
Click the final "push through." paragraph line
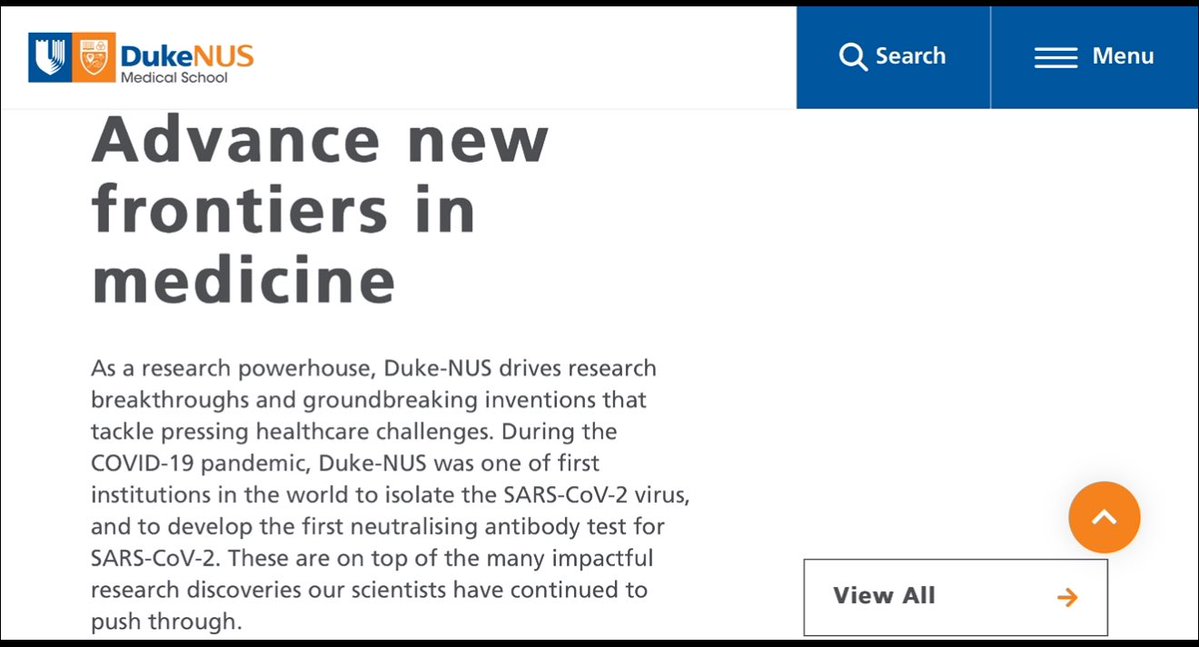click(x=166, y=621)
